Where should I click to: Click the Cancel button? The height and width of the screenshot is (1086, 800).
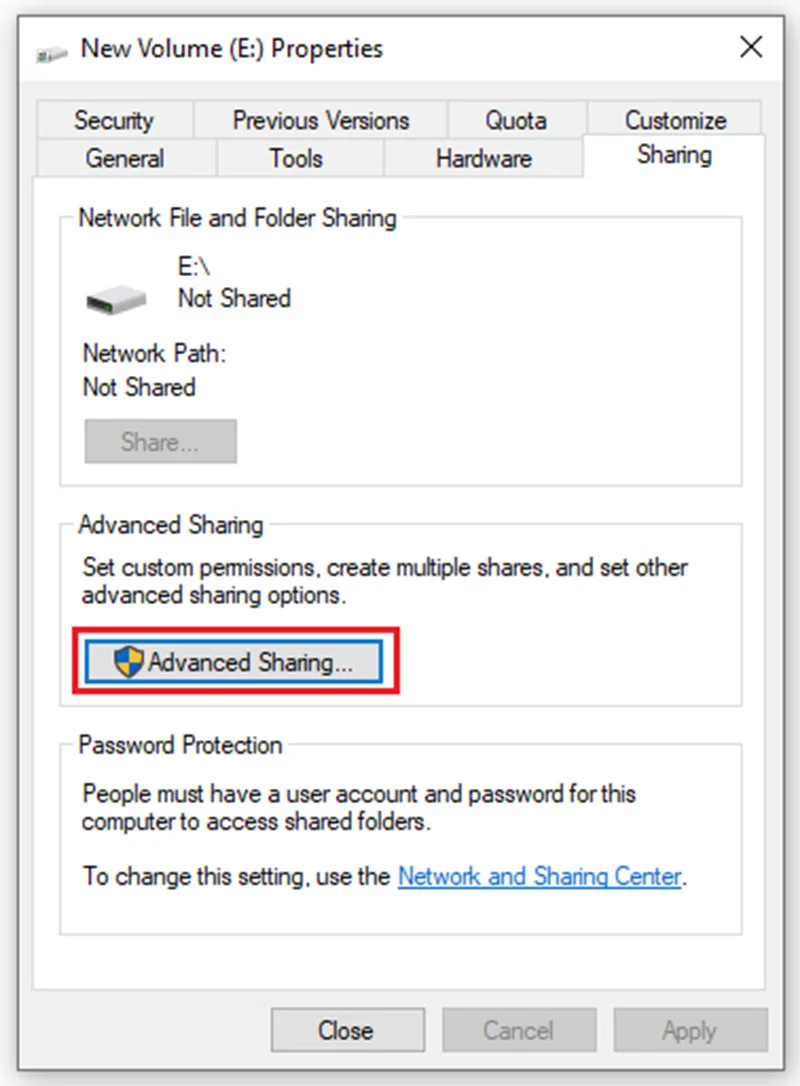(519, 1030)
